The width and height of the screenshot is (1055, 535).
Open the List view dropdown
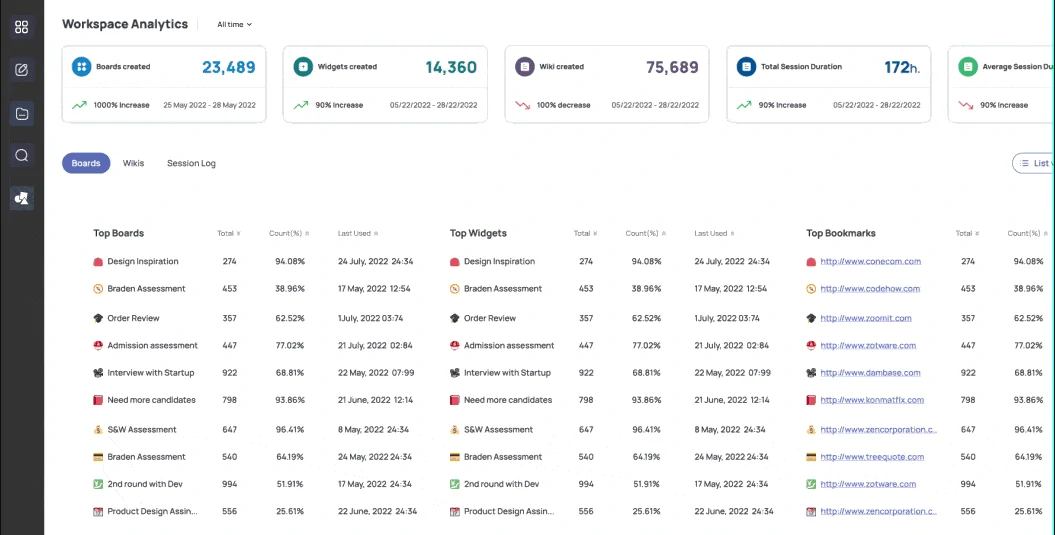(1033, 163)
